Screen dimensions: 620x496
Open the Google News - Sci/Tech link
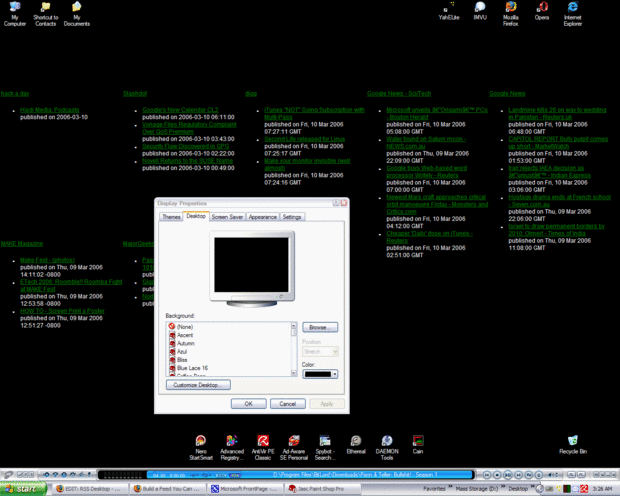click(399, 94)
